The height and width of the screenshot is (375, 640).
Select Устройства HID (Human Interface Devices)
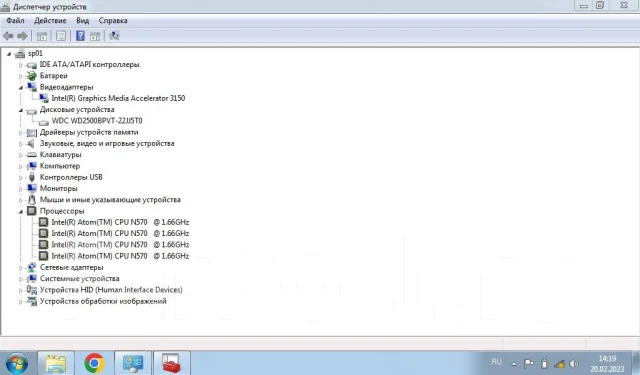pos(111,290)
